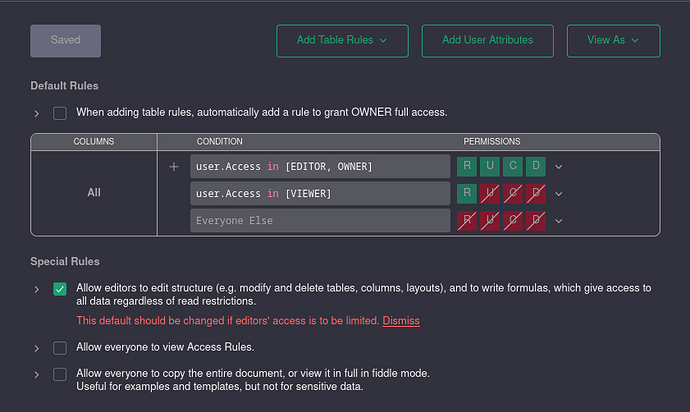Toggle Create permission in the EDITOR, OWNER rule
Viewport: 690px width, 412px height.
click(513, 166)
